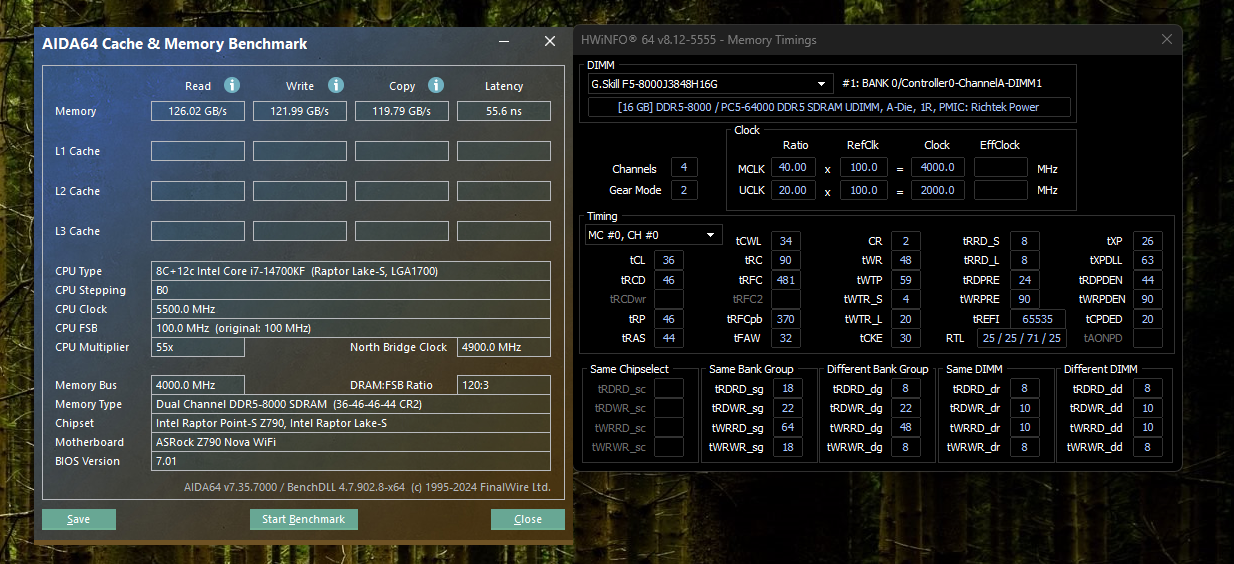Click the Chipset Intel Raptor Point-S Z790 field
Viewport: 1234px width, 564px height.
click(351, 423)
